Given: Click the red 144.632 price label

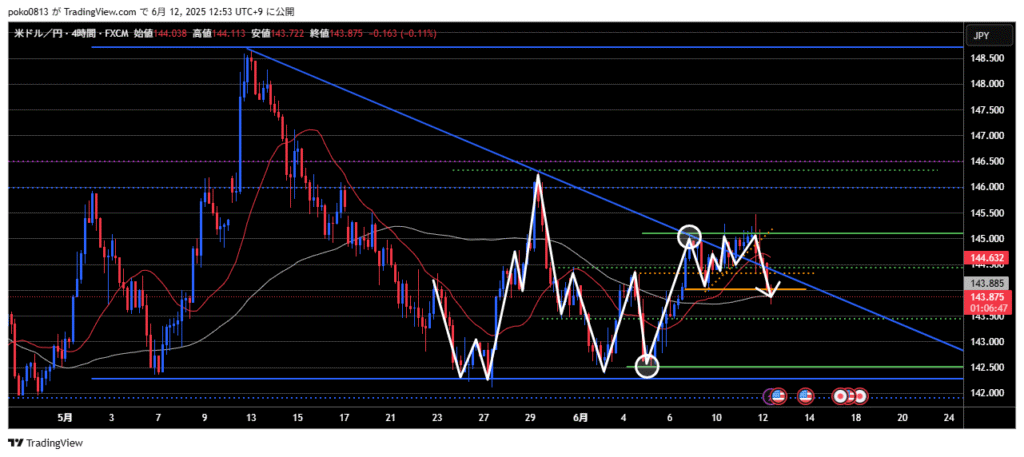Looking at the screenshot, I should pyautogui.click(x=985, y=259).
